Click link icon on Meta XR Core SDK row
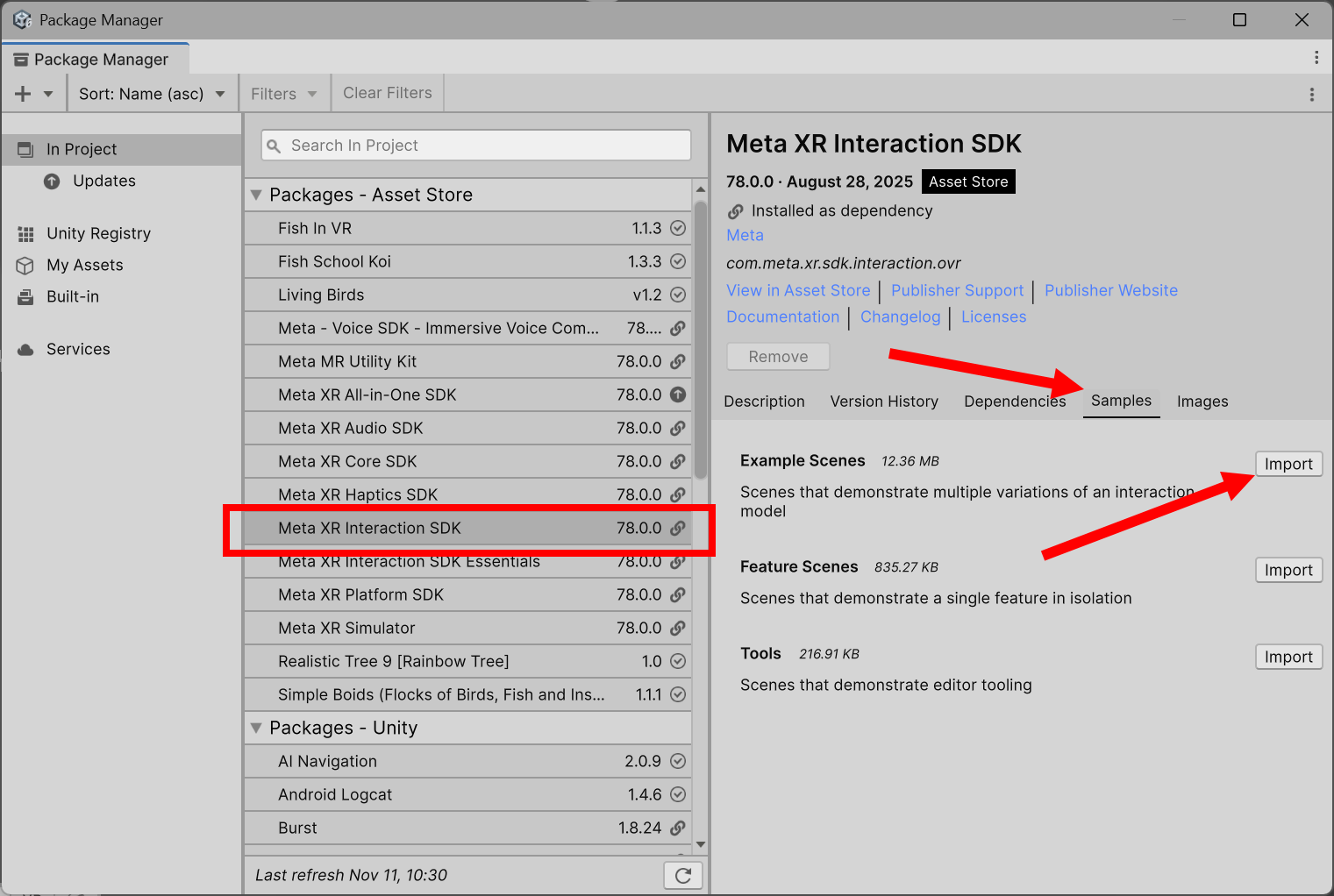The image size is (1334, 896). (x=678, y=461)
